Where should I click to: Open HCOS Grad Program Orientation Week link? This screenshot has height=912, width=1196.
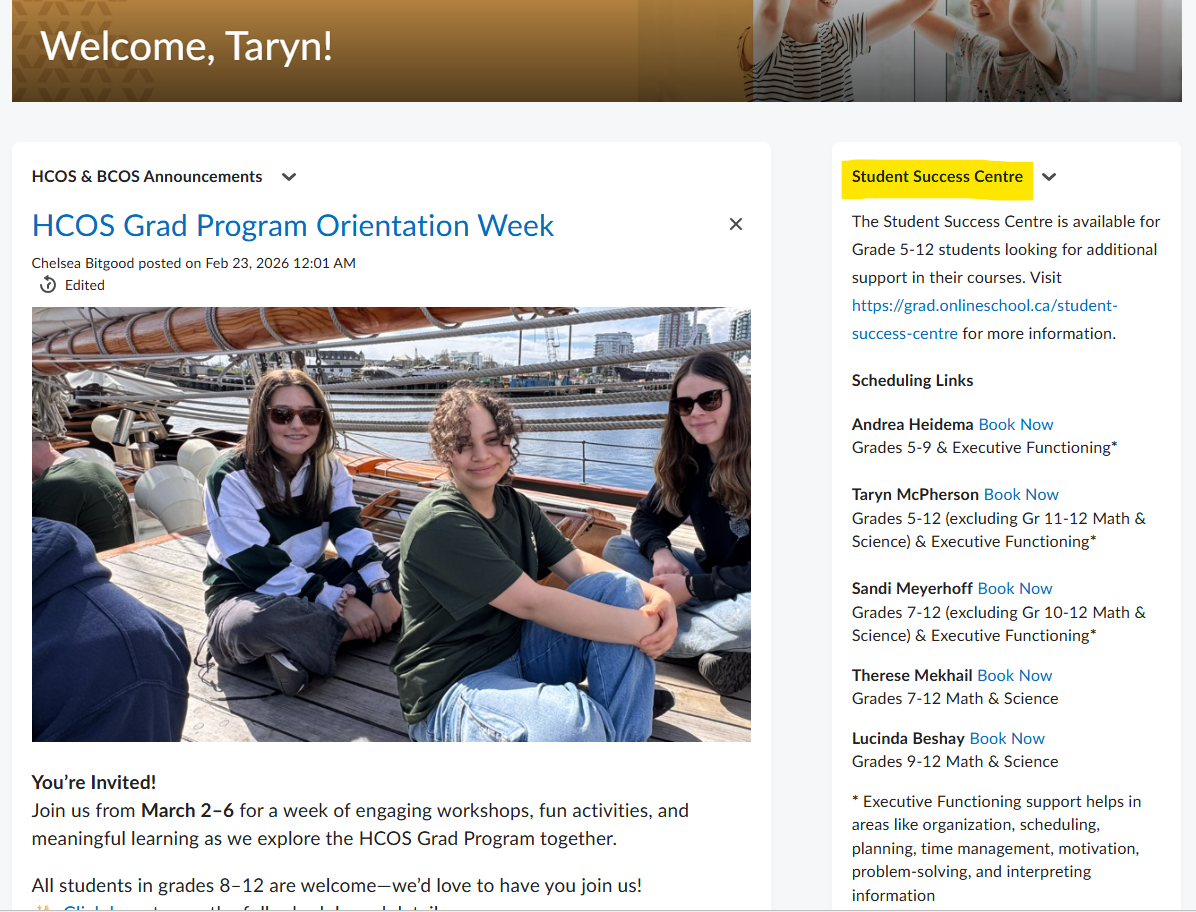[292, 225]
